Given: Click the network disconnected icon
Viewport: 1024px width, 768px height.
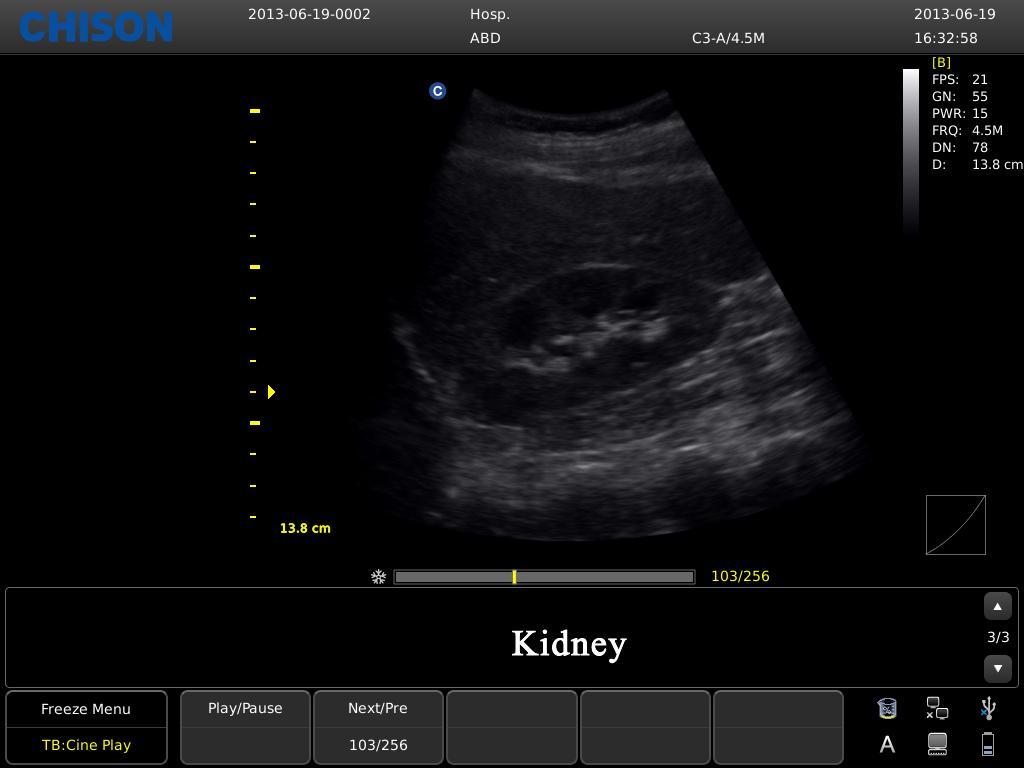Looking at the screenshot, I should [937, 709].
